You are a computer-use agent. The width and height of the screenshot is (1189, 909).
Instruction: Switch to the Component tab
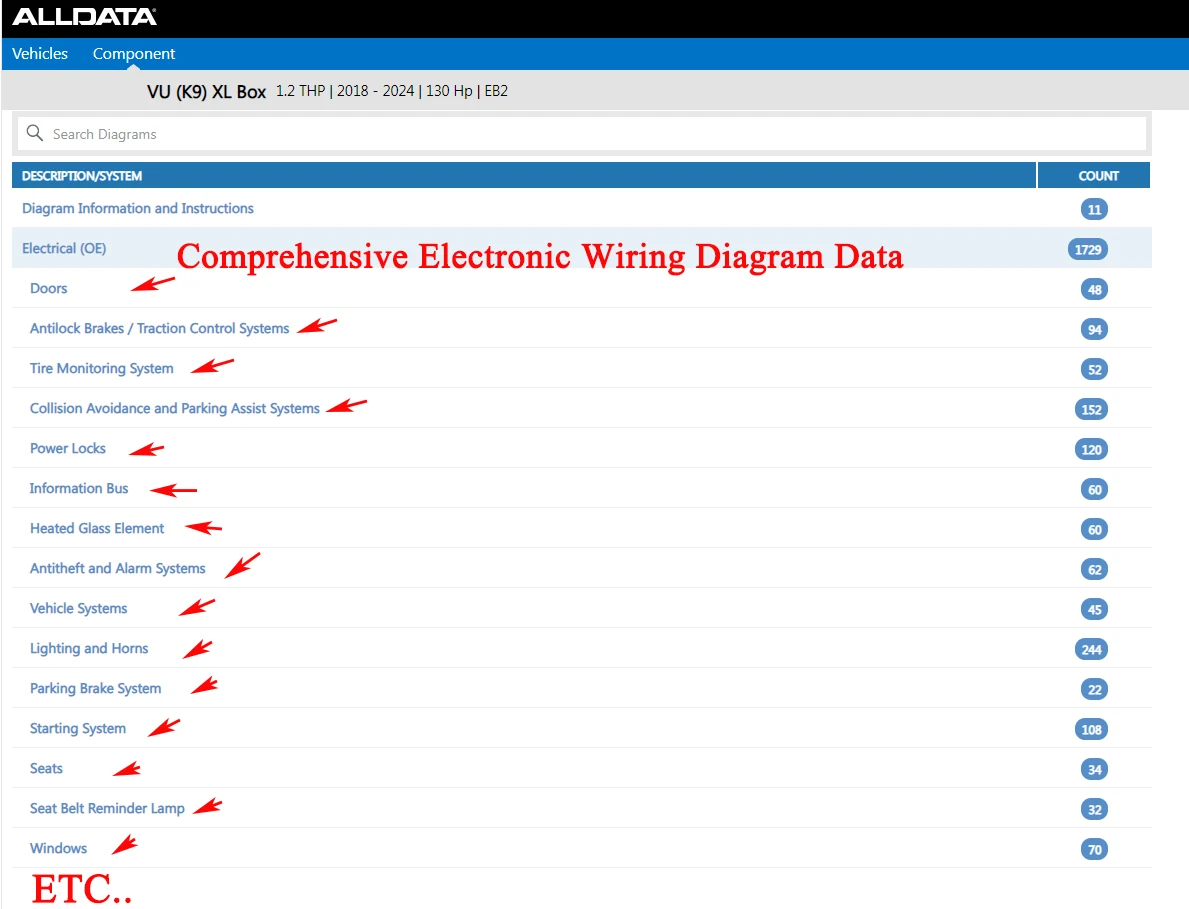click(133, 54)
